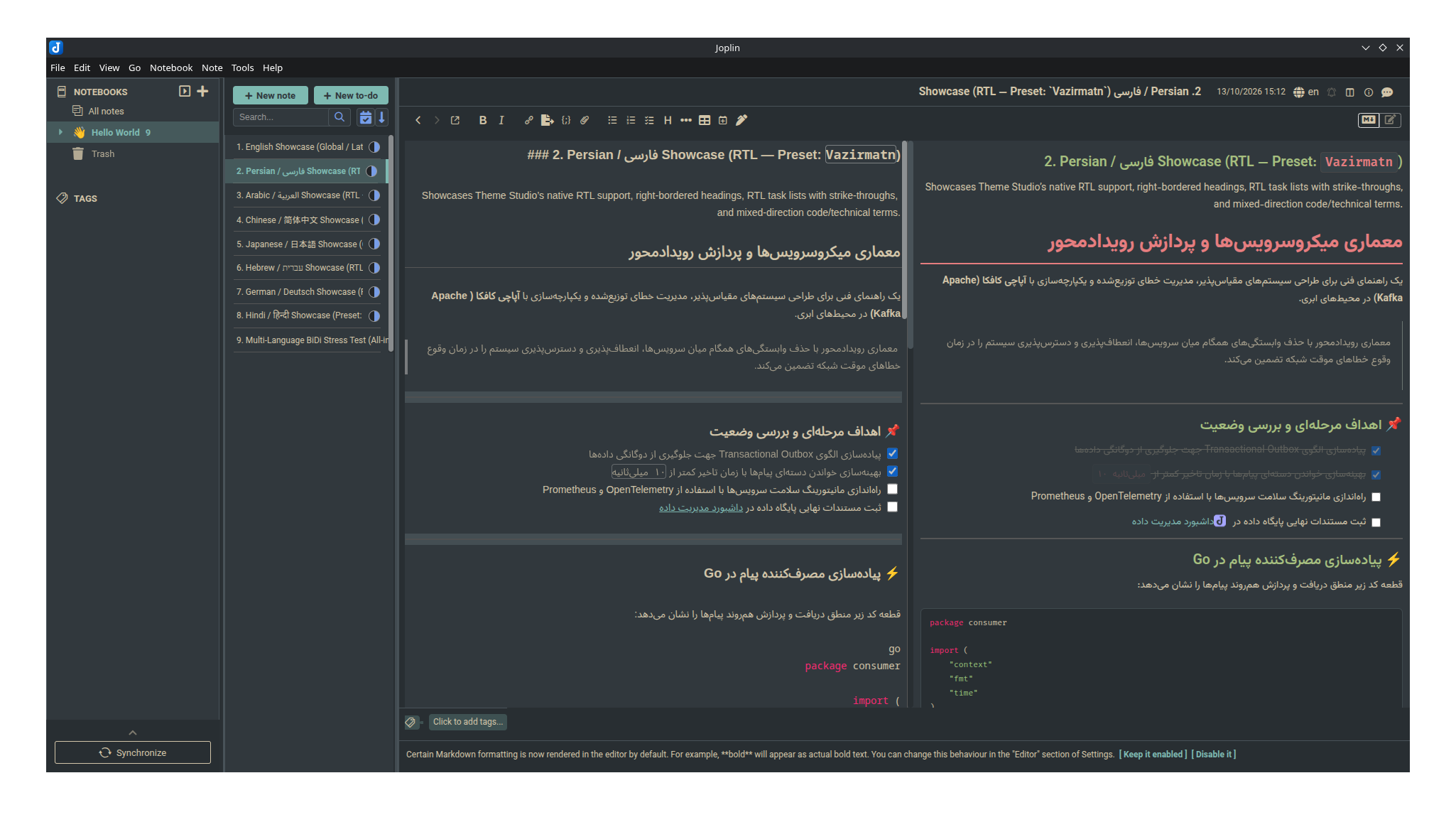Open the Notebook menu

tap(171, 67)
